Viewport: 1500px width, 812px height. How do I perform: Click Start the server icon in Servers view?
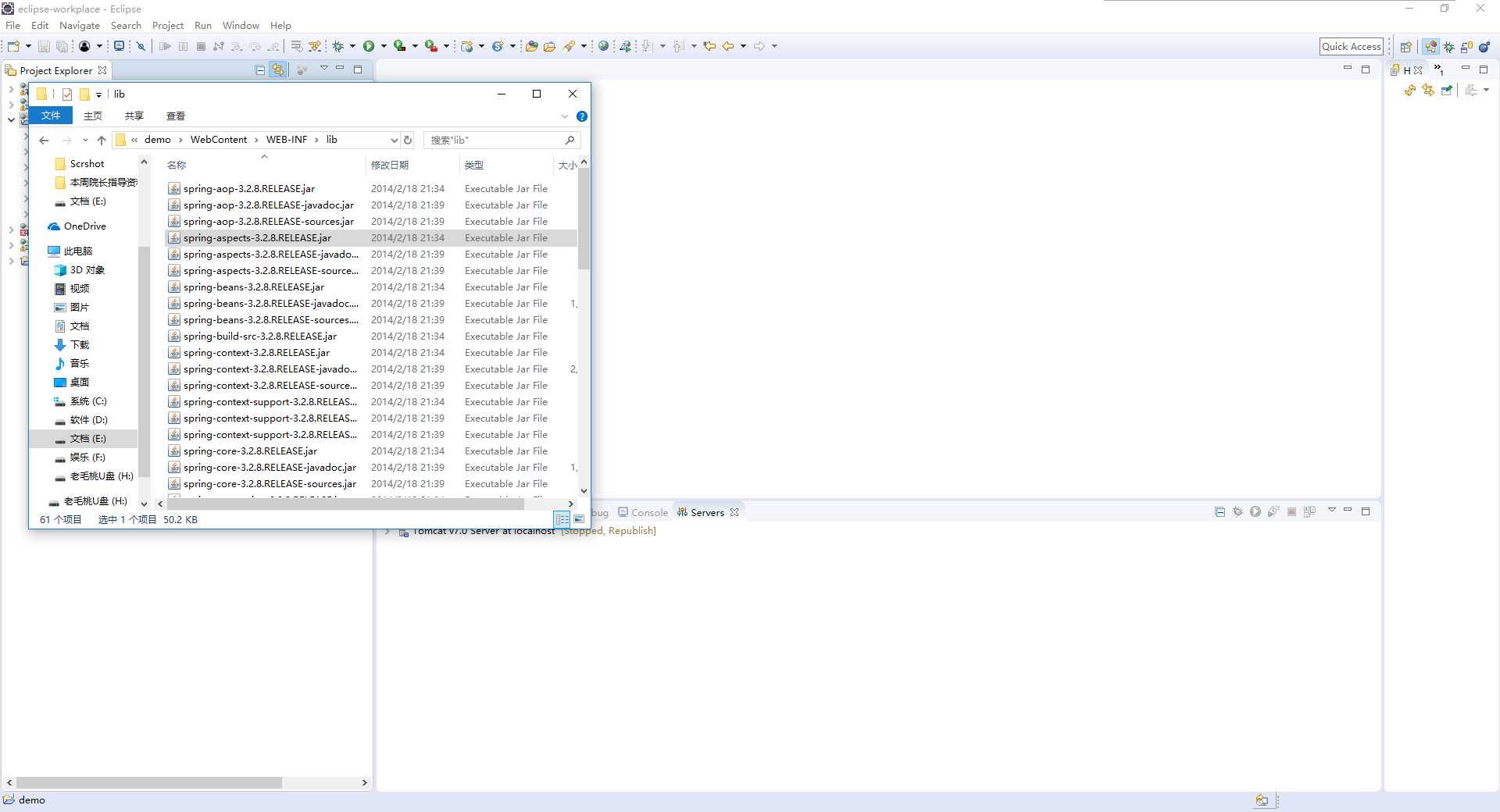[x=1255, y=512]
